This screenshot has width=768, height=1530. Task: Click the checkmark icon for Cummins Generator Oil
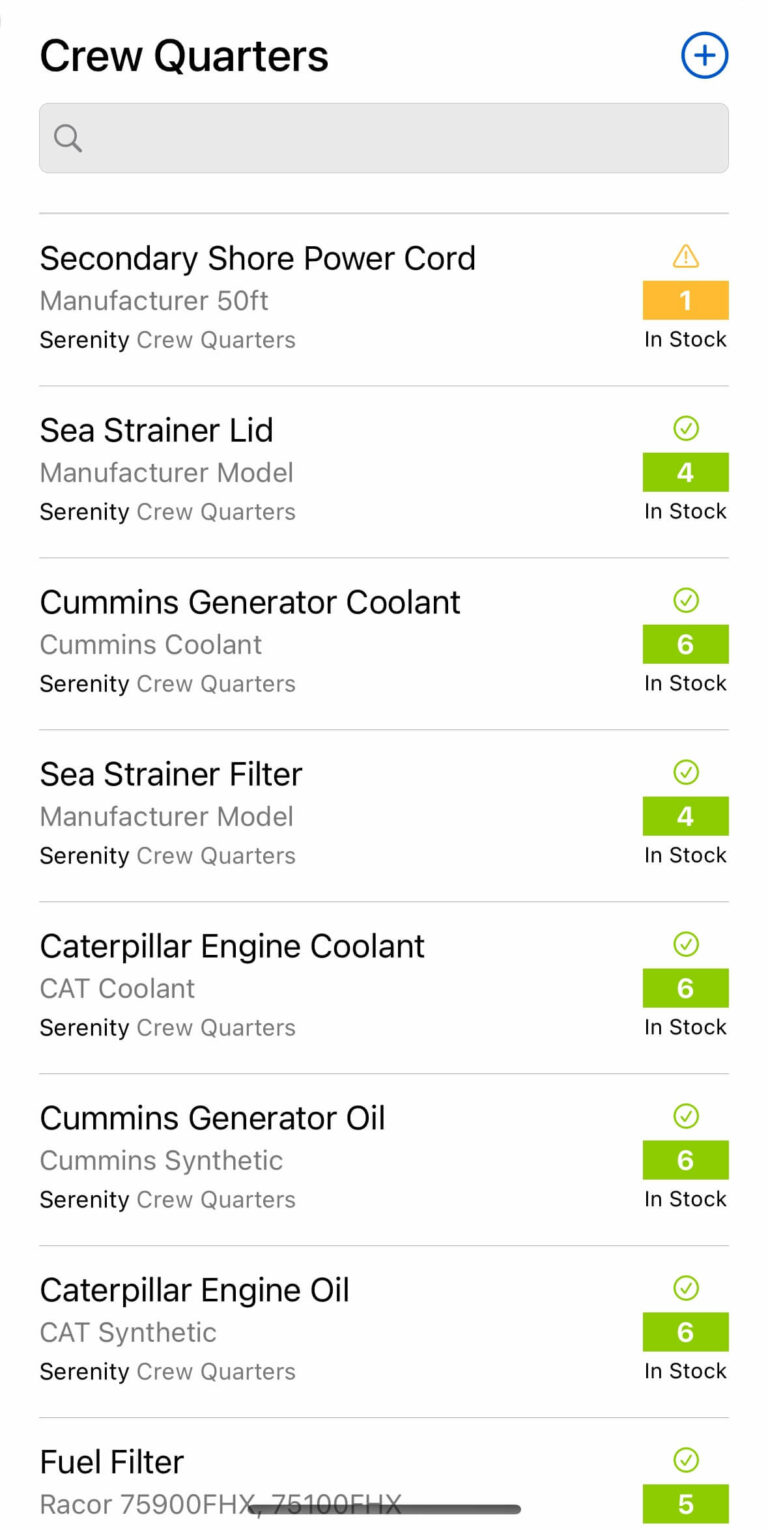[685, 1117]
